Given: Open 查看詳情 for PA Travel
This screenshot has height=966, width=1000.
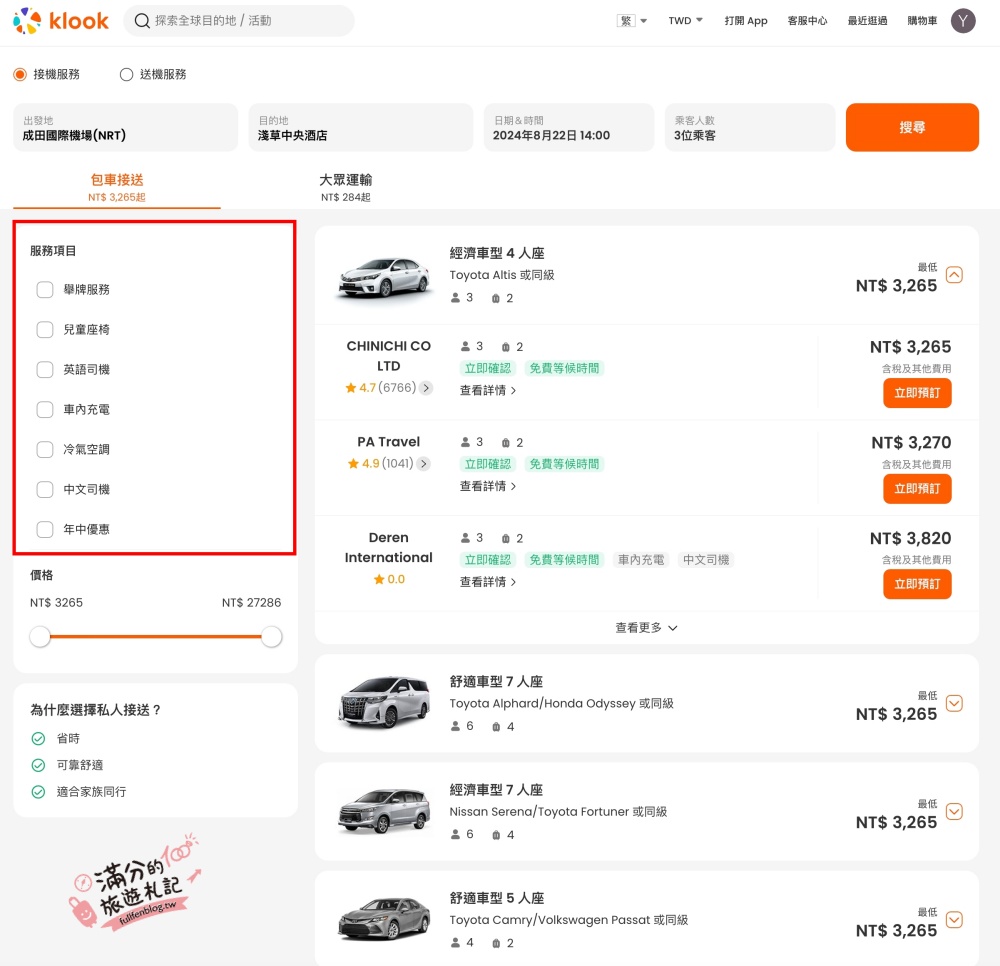Looking at the screenshot, I should [x=488, y=486].
